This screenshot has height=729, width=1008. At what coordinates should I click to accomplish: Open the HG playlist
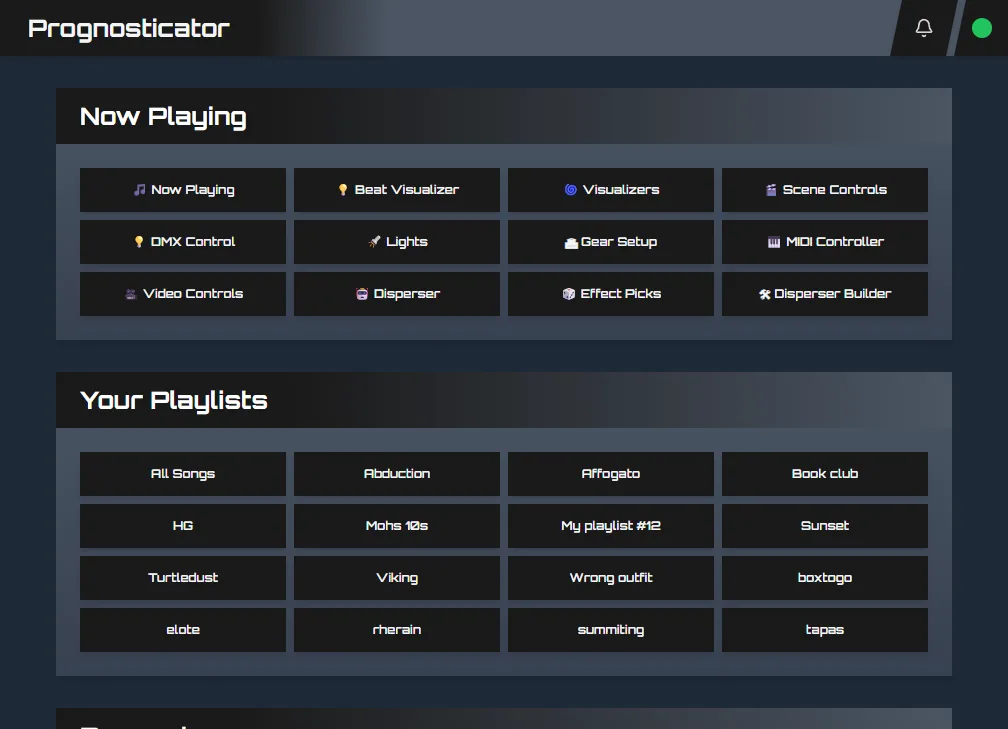click(183, 526)
